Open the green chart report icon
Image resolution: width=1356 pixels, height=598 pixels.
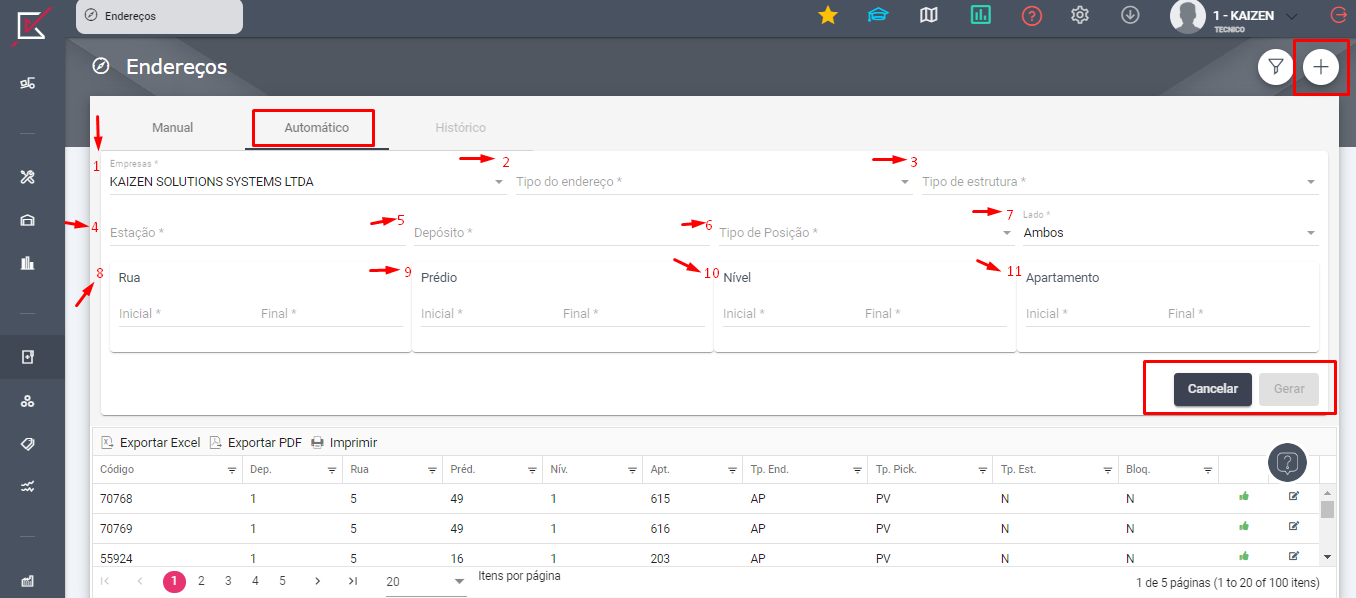[980, 15]
